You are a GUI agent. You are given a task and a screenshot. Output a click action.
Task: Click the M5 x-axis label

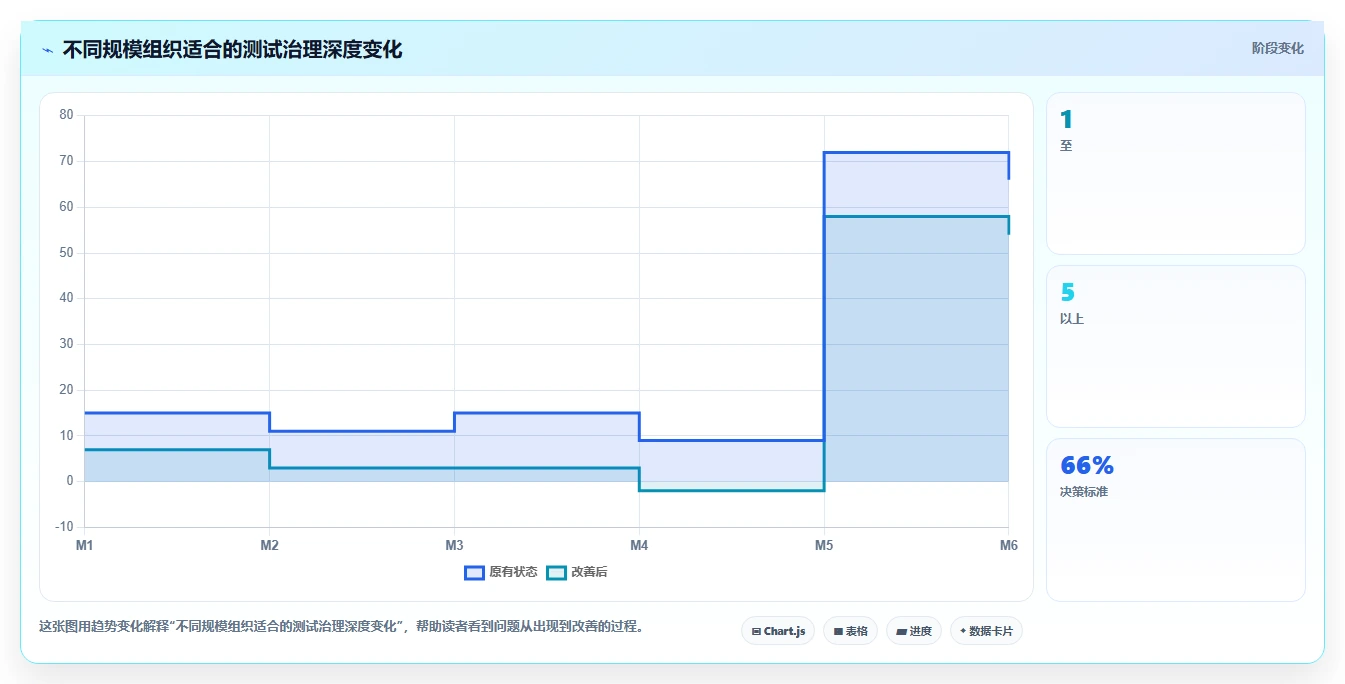(824, 545)
